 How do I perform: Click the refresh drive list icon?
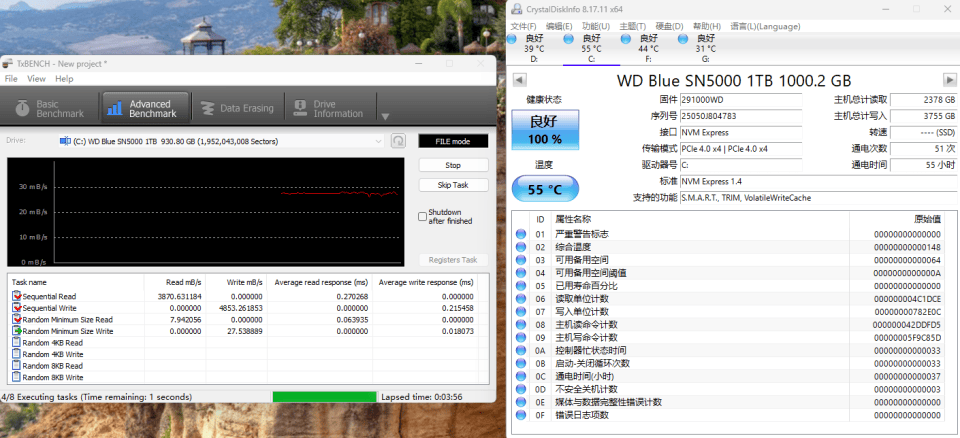pyautogui.click(x=399, y=142)
